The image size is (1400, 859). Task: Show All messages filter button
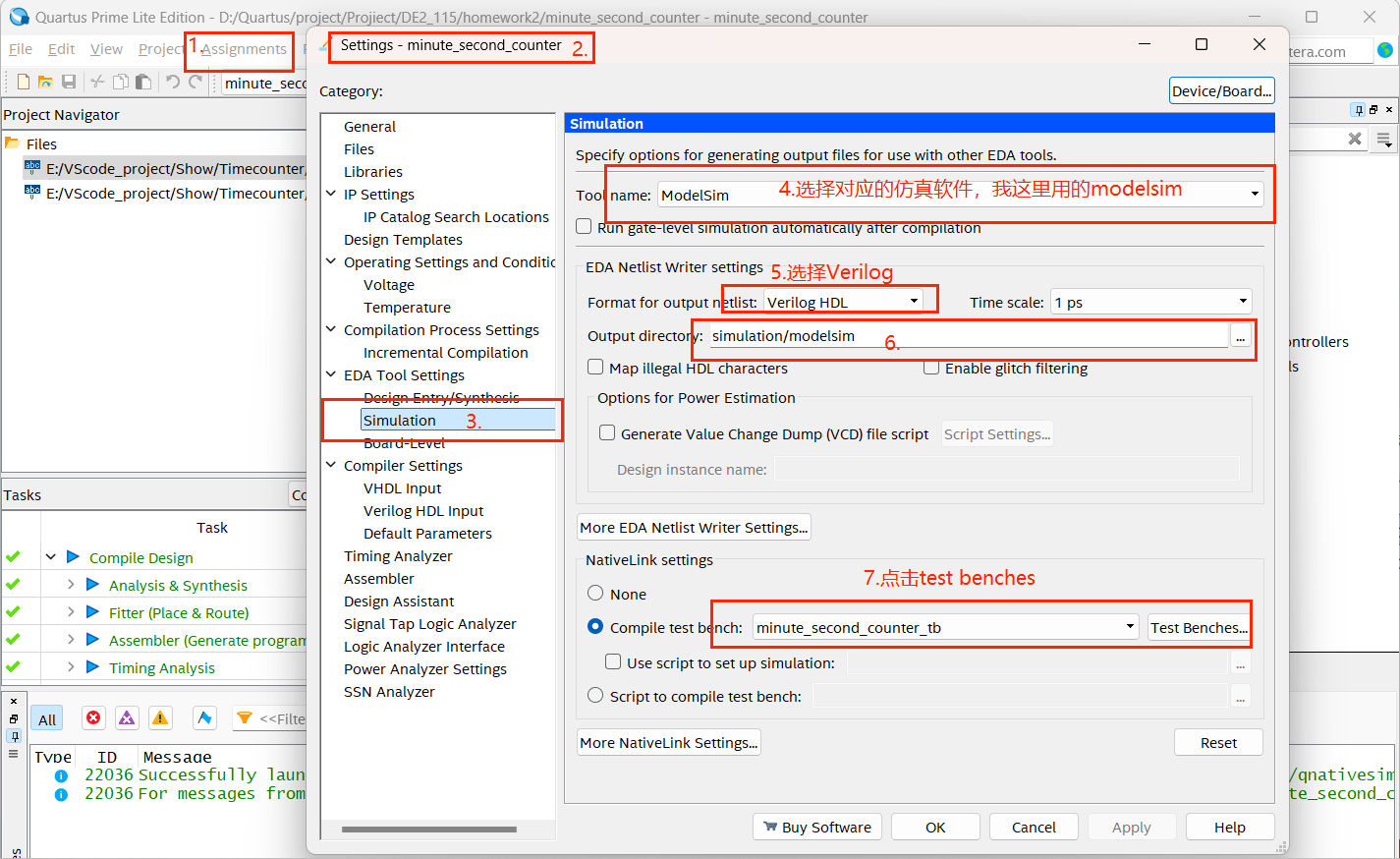click(47, 719)
